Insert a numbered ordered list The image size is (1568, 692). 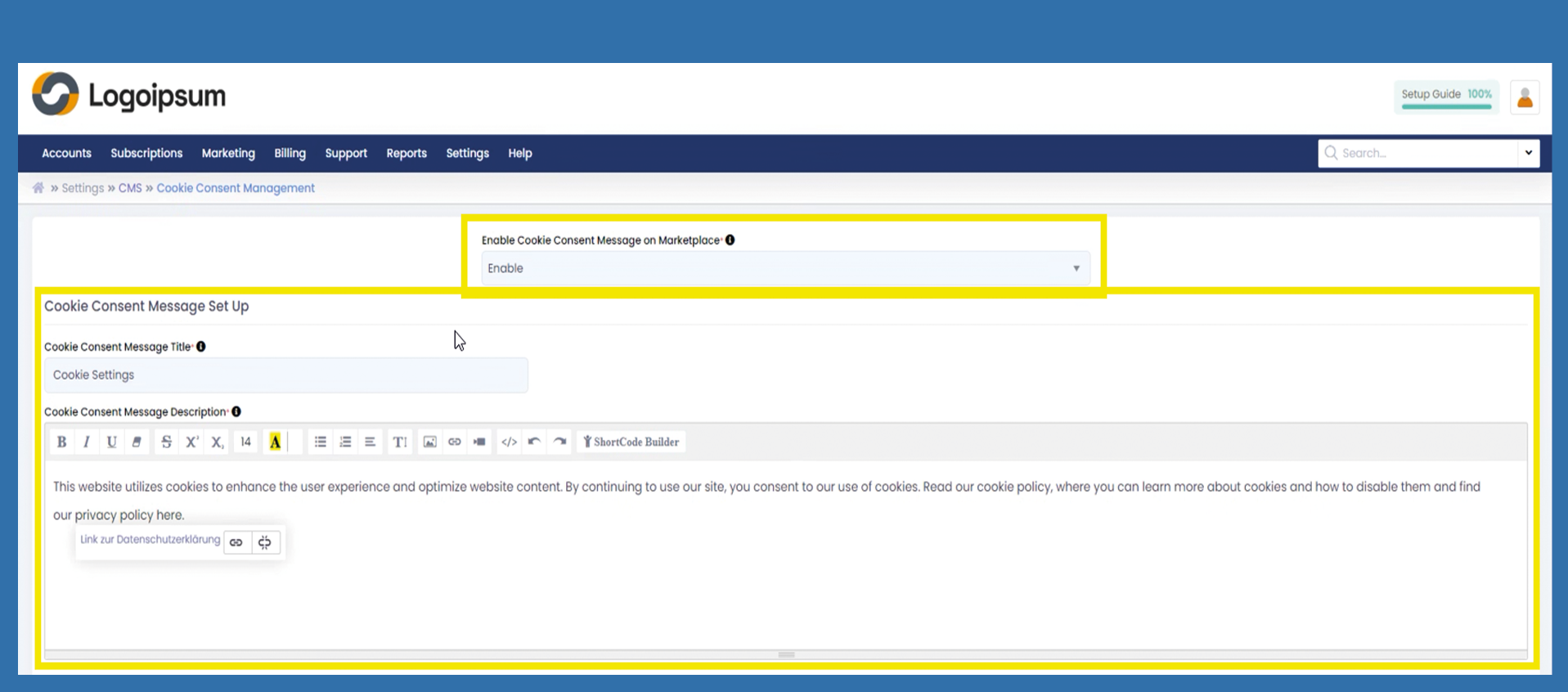tap(345, 442)
